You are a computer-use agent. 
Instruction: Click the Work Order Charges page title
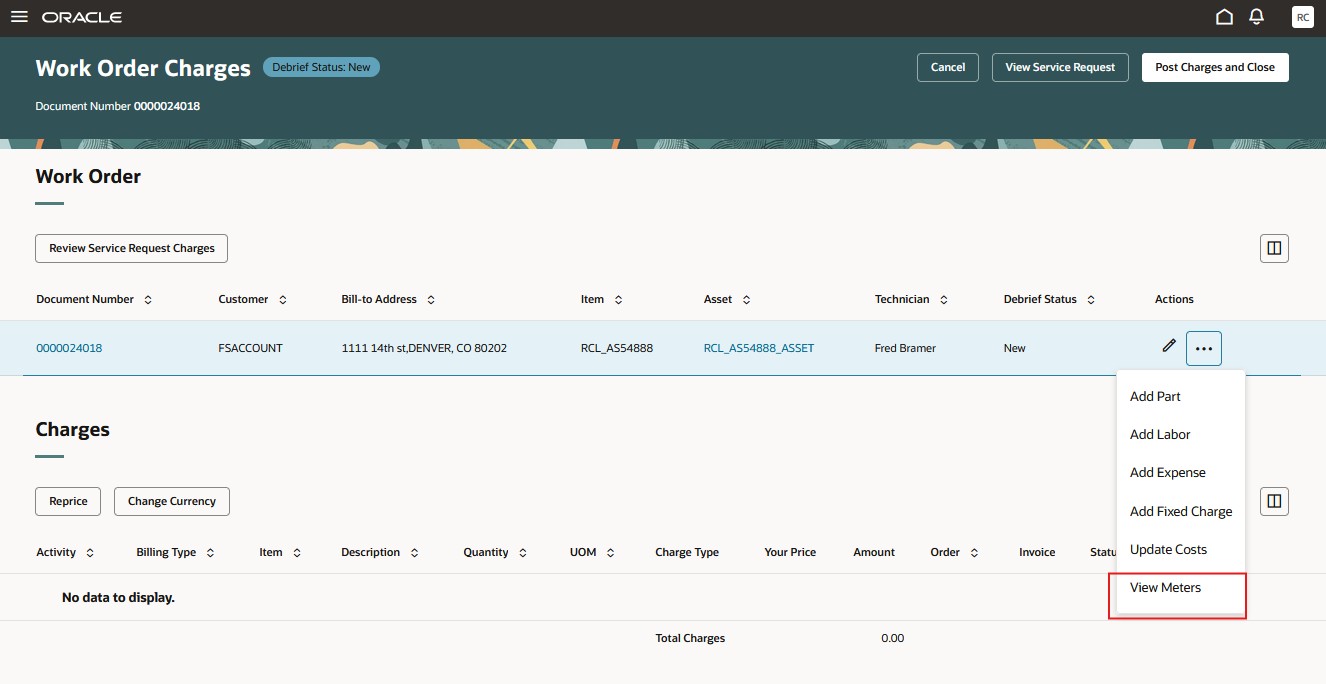click(x=143, y=68)
